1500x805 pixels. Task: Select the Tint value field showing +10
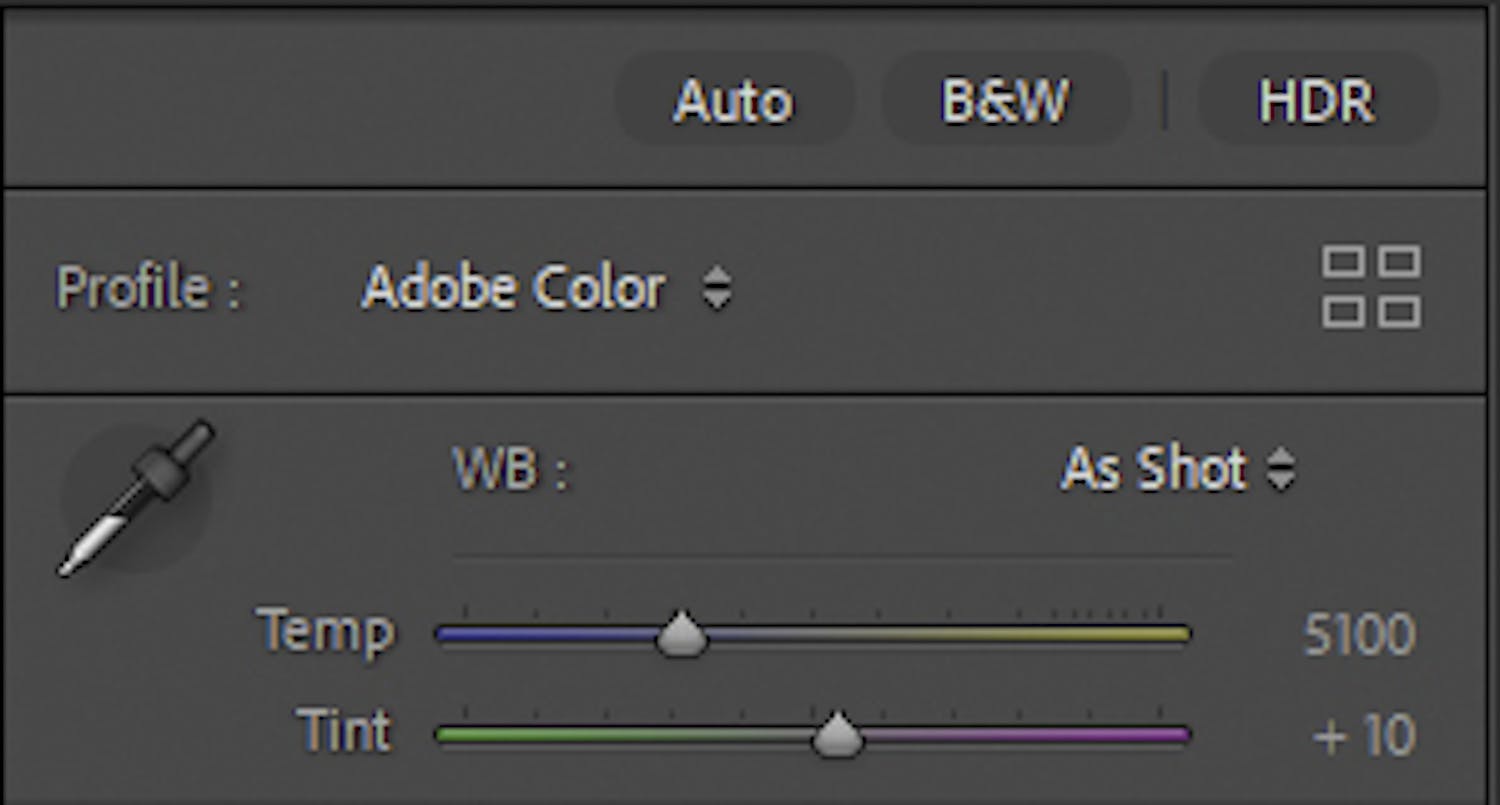tap(1364, 737)
